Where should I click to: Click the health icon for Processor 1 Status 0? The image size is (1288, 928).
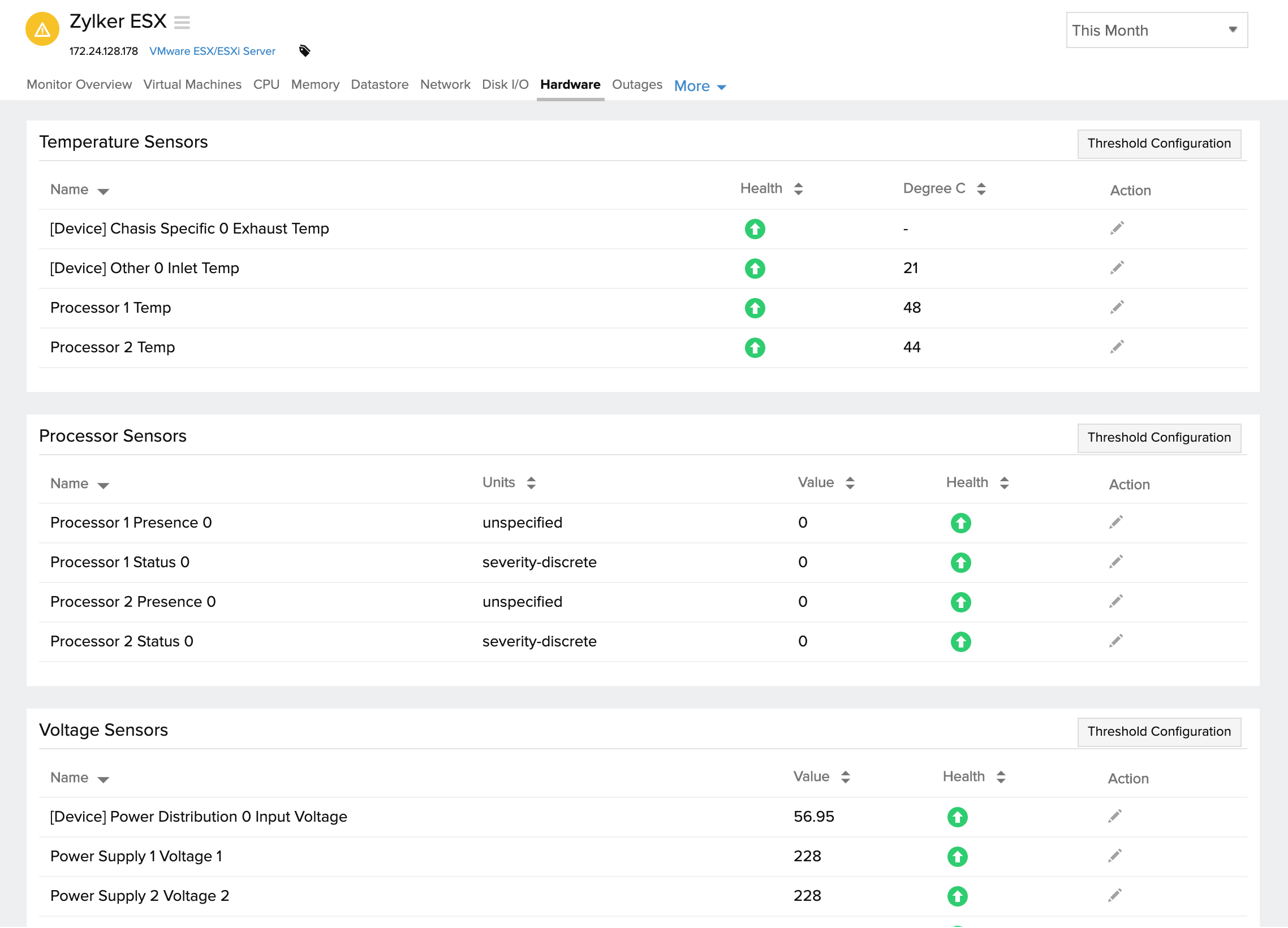click(959, 562)
